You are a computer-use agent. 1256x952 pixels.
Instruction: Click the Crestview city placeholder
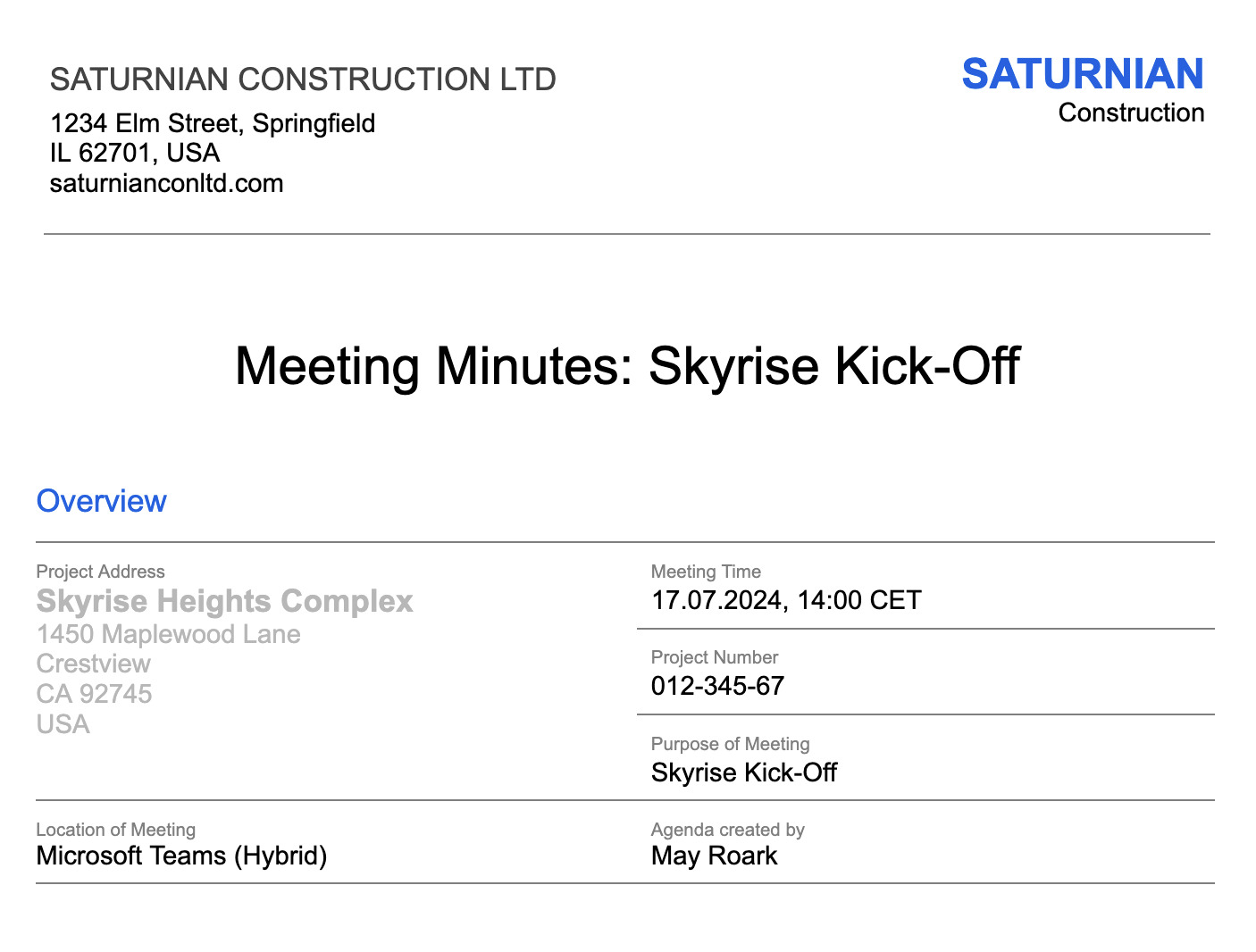pos(93,664)
